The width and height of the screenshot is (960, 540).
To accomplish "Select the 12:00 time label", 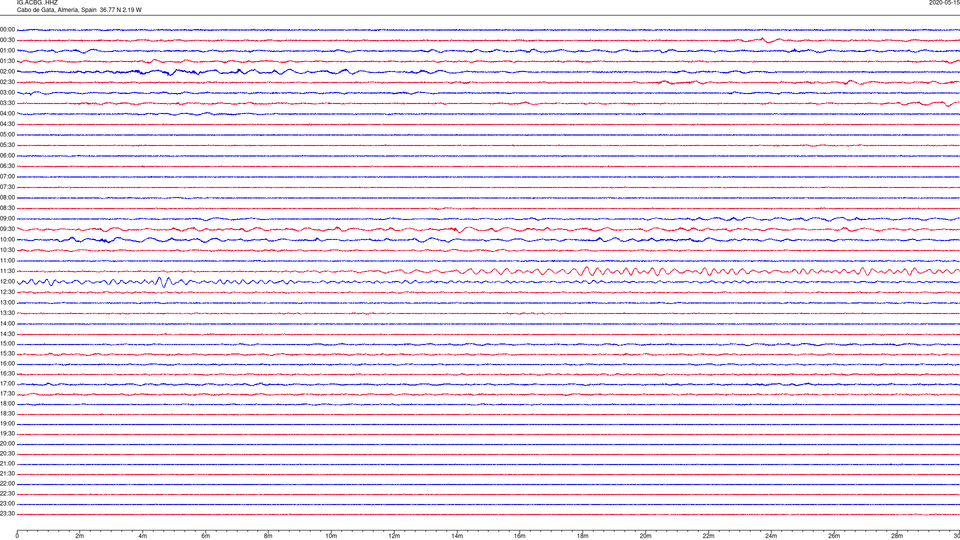I will pyautogui.click(x=7, y=282).
